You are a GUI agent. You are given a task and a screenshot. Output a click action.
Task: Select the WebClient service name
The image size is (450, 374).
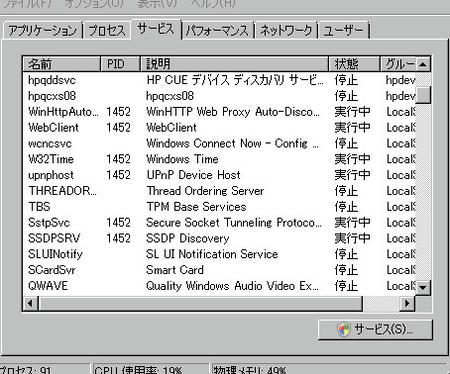[53, 128]
